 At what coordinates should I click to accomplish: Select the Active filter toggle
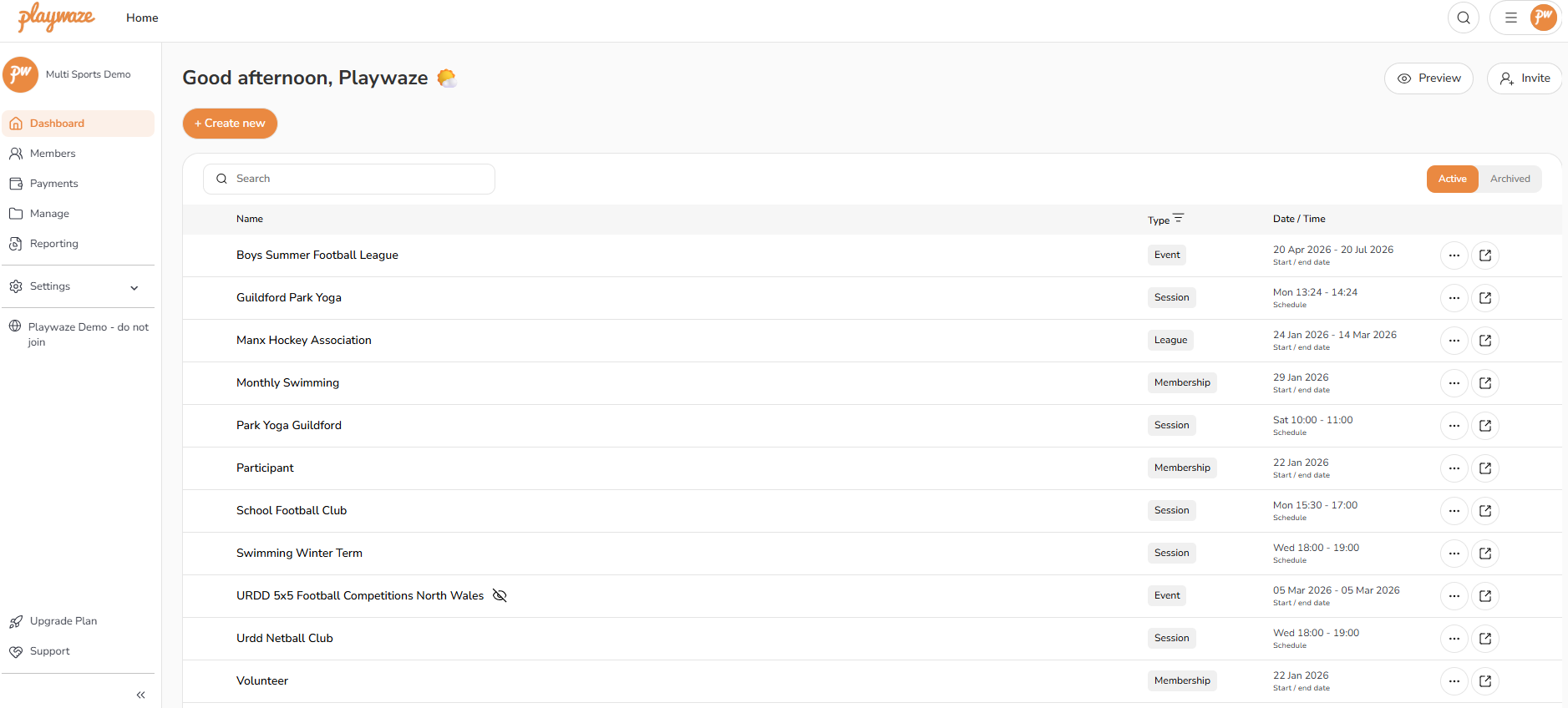[1452, 179]
